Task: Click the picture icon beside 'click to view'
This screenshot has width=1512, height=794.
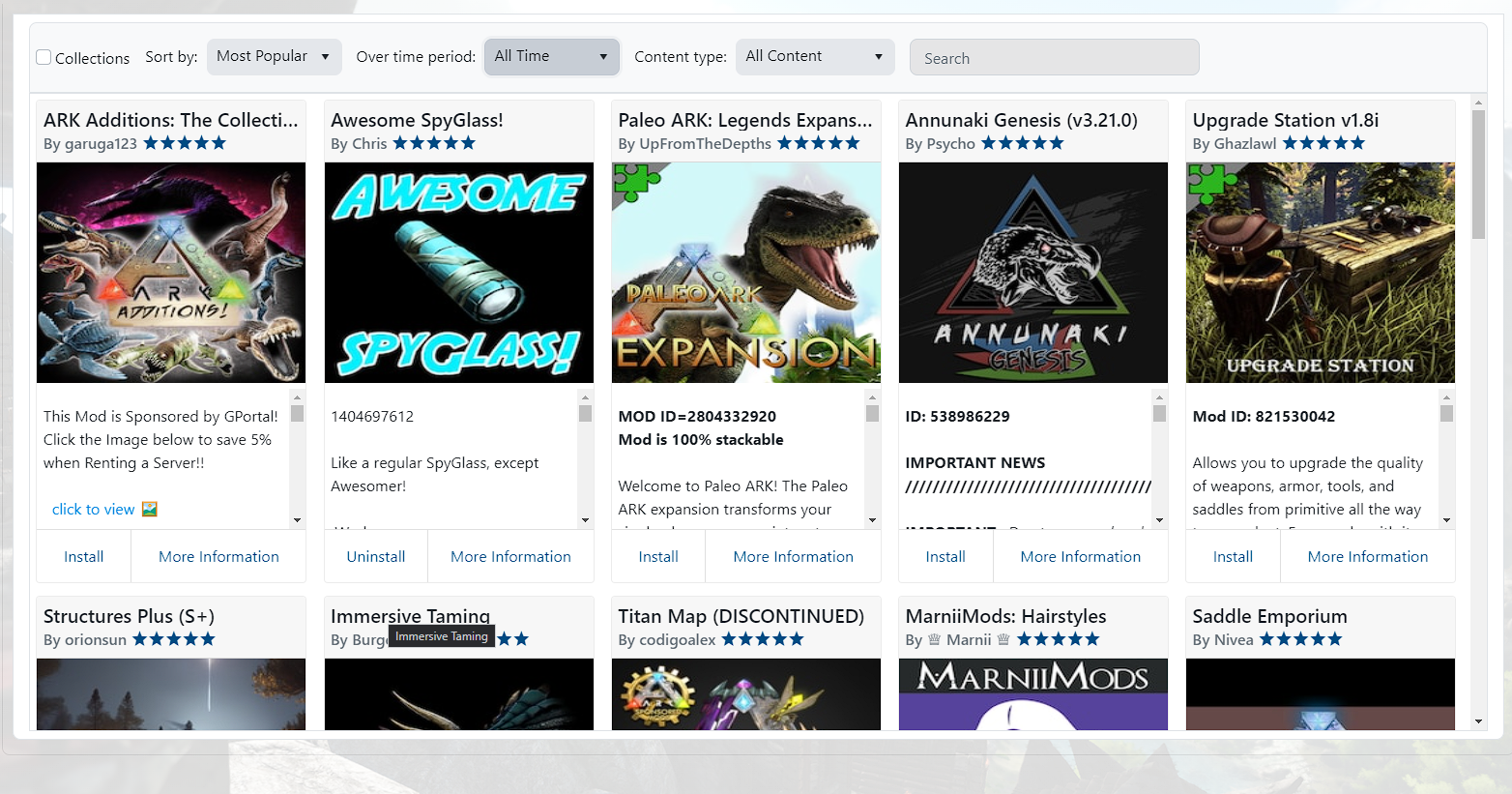Action: (150, 509)
